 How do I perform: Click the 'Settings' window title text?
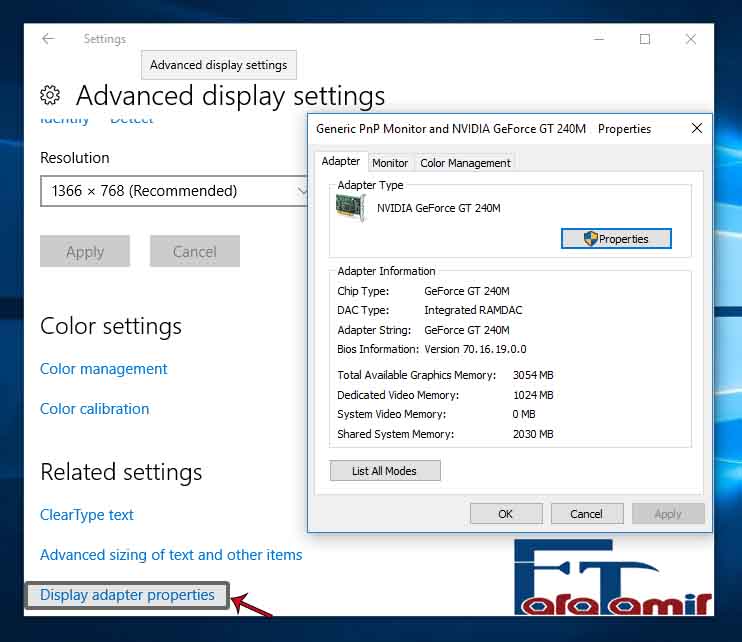click(x=105, y=39)
